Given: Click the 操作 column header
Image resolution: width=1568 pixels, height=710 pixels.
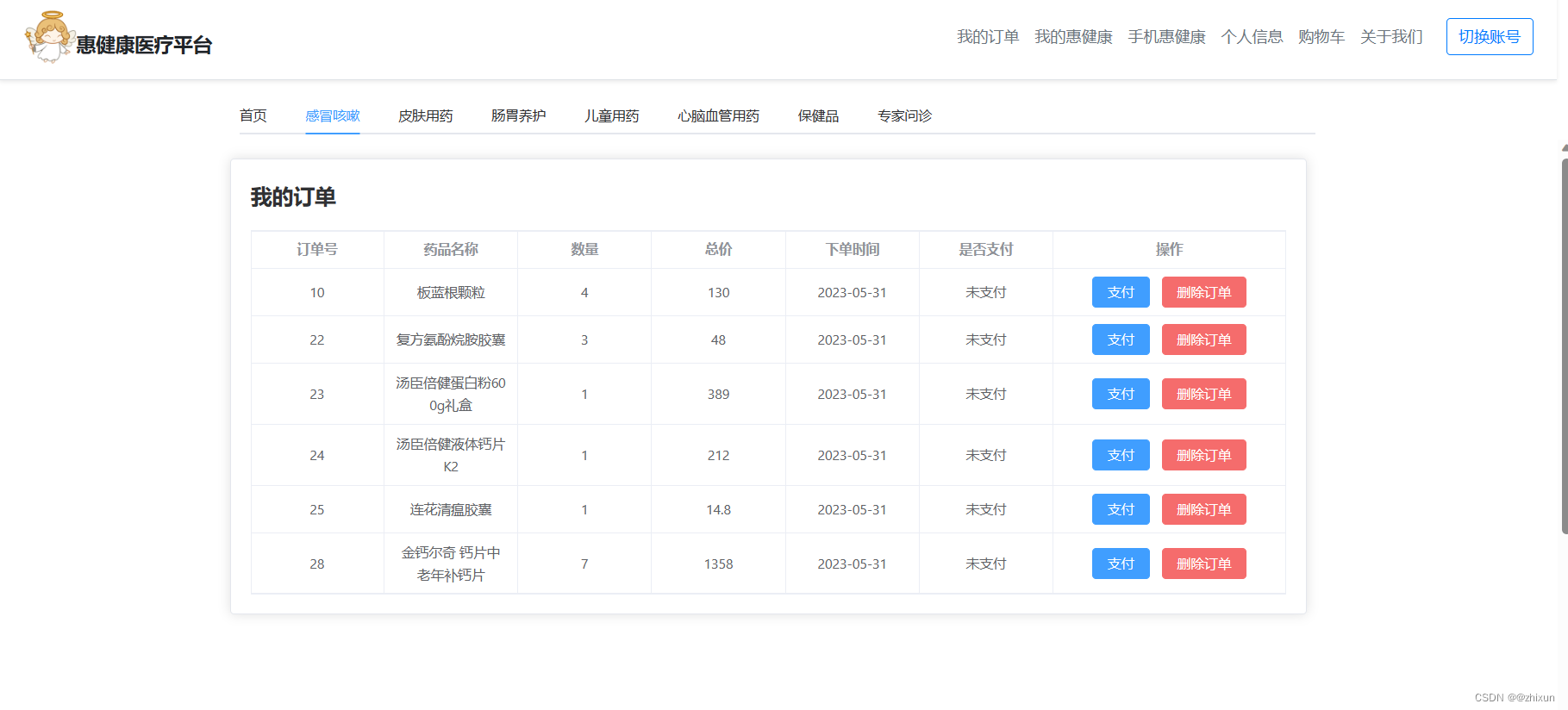Looking at the screenshot, I should 1169,249.
